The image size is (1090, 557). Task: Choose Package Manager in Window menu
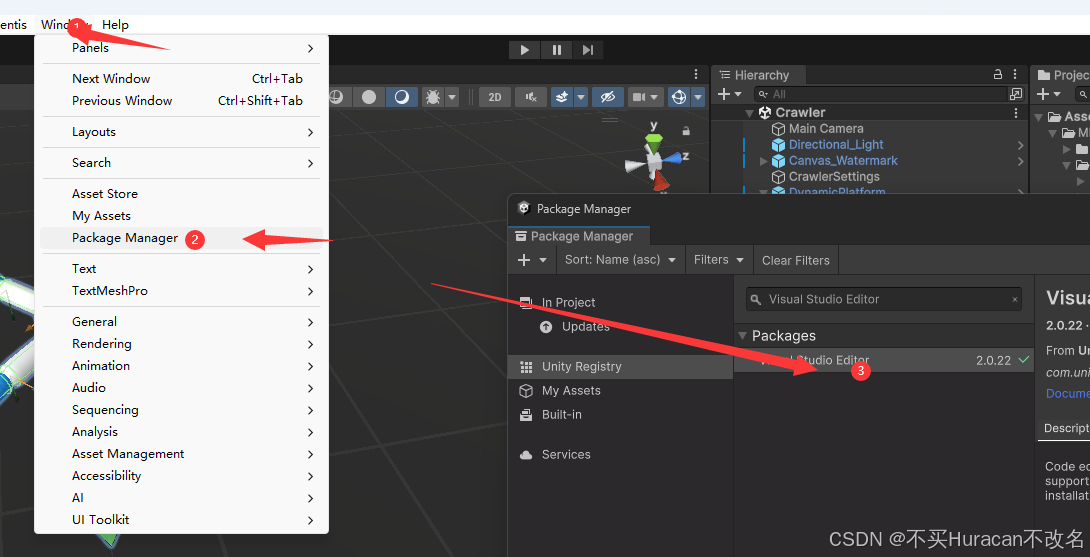181,238
